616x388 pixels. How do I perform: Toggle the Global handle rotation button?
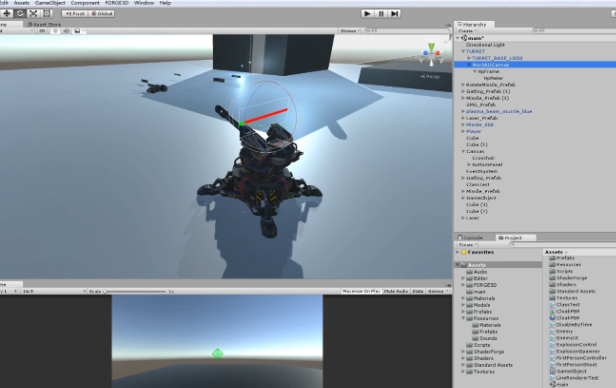pyautogui.click(x=101, y=13)
